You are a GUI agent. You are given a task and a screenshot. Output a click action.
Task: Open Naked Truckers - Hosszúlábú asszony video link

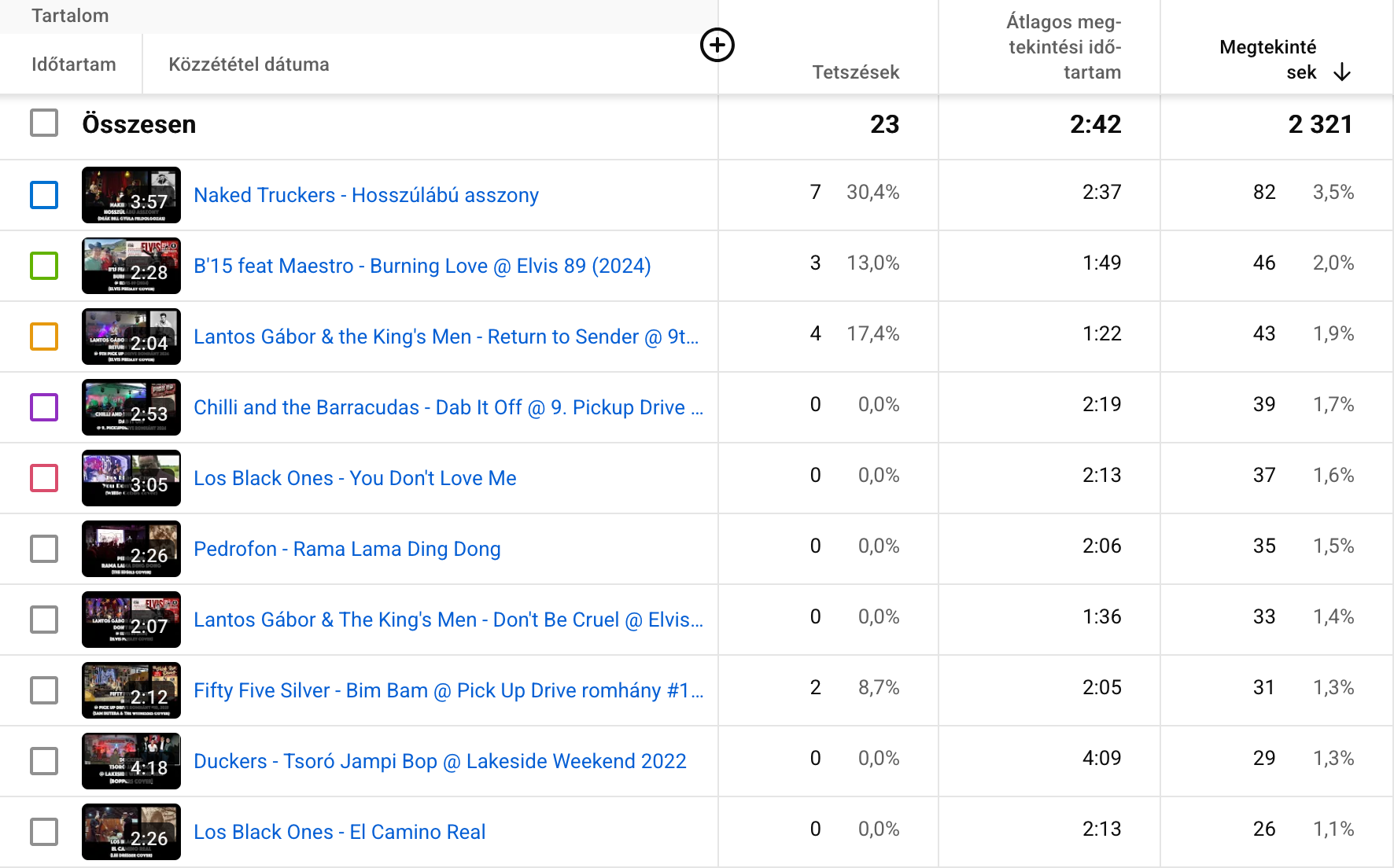[x=366, y=195]
